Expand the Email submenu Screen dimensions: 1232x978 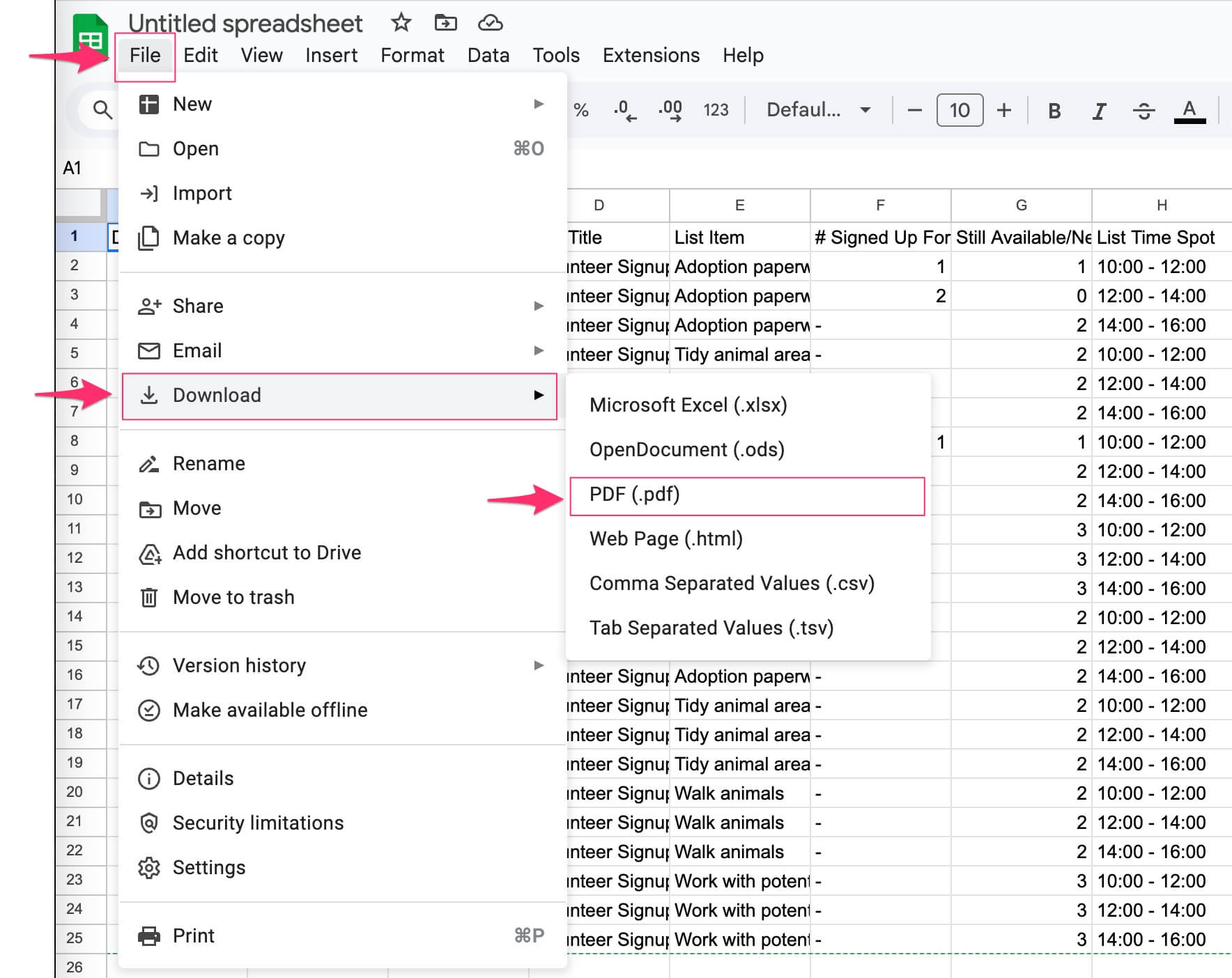point(341,350)
